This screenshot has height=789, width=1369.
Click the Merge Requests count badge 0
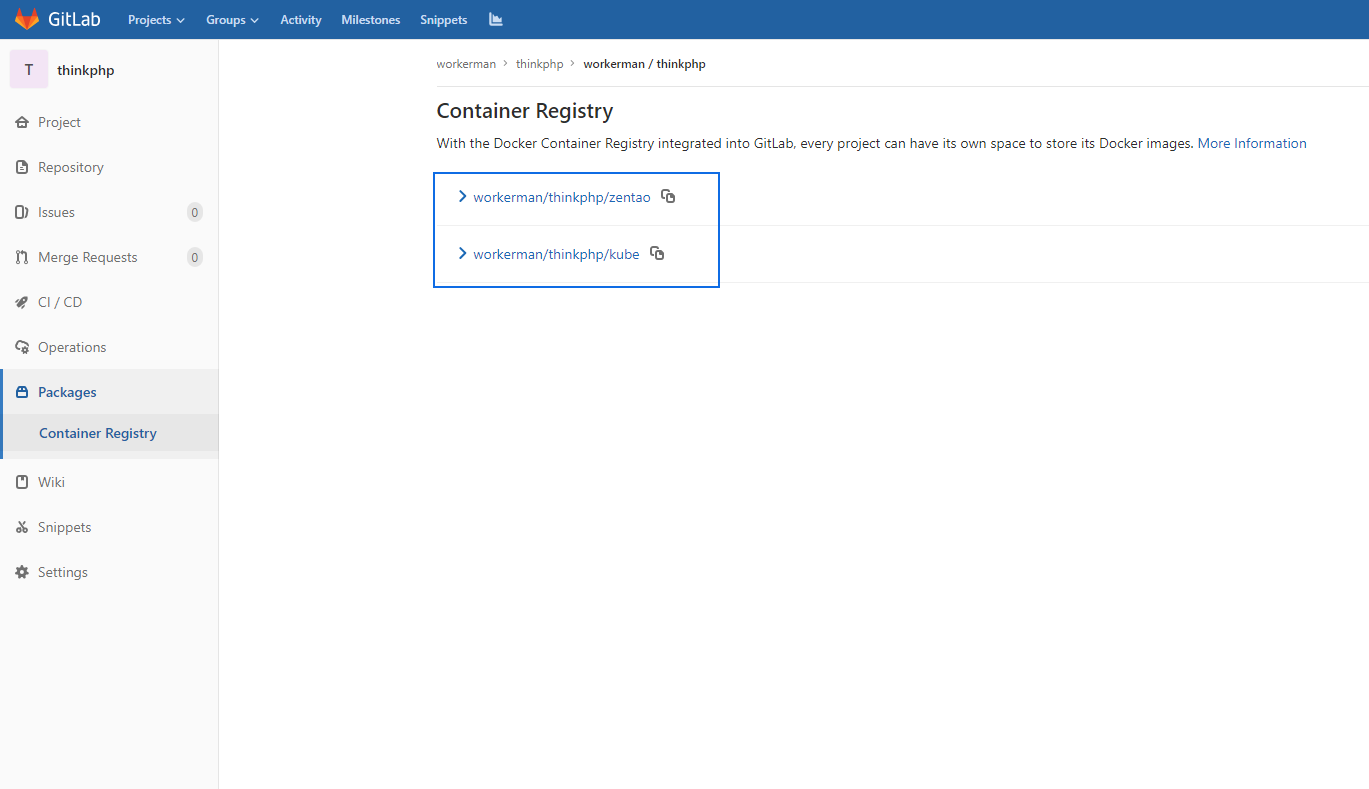click(x=195, y=257)
